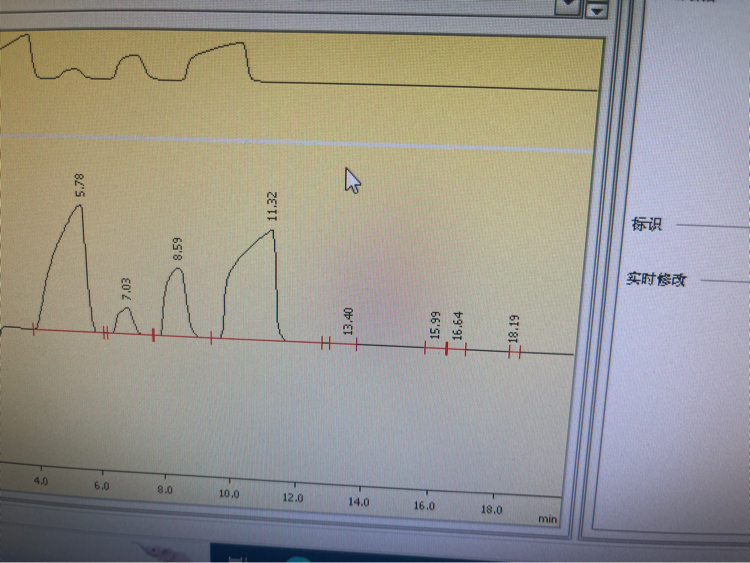Select the 实时修改 label in the right panel
The height and width of the screenshot is (563, 750).
656,279
